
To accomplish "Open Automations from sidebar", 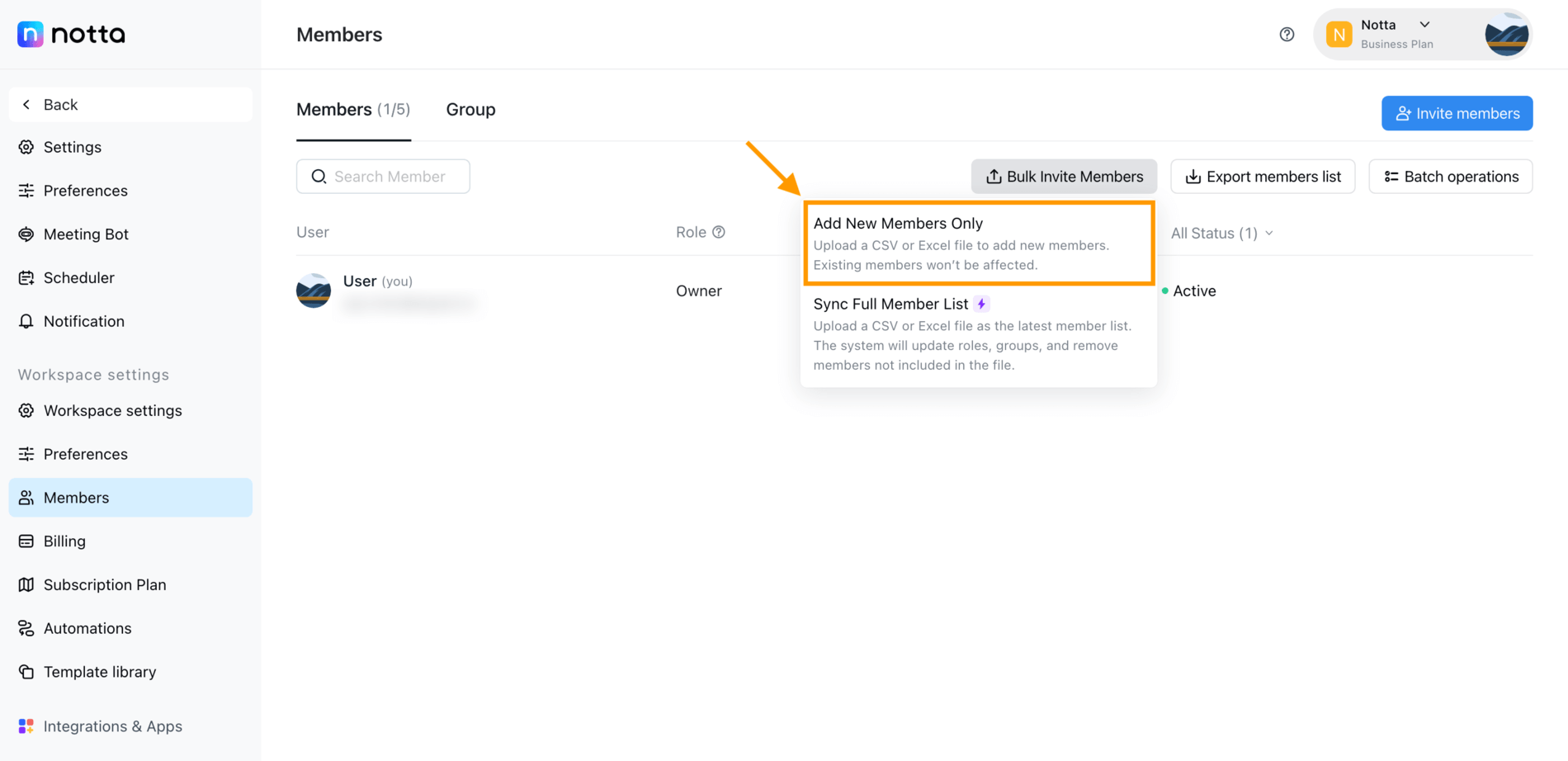I will point(130,628).
